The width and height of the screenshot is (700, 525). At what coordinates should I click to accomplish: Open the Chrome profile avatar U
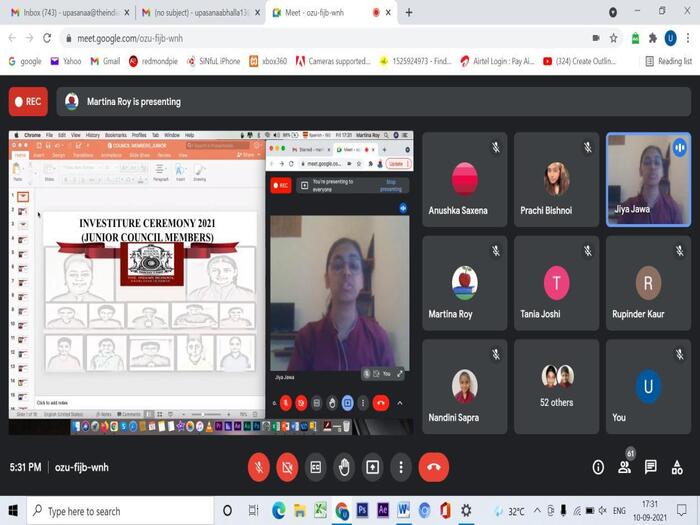[670, 38]
